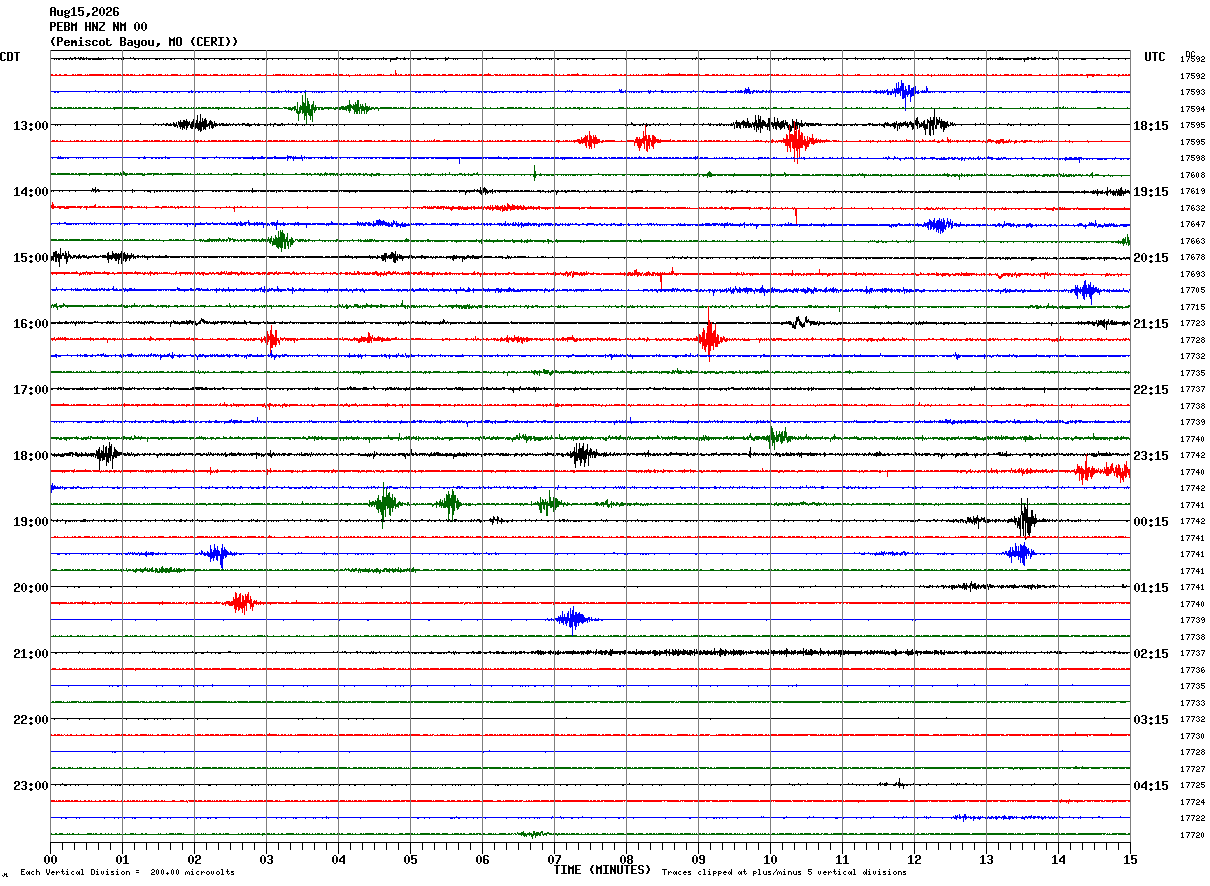Image resolution: width=1210 pixels, height=886 pixels.
Task: Select the CDT timezone label
Action: tap(10, 57)
